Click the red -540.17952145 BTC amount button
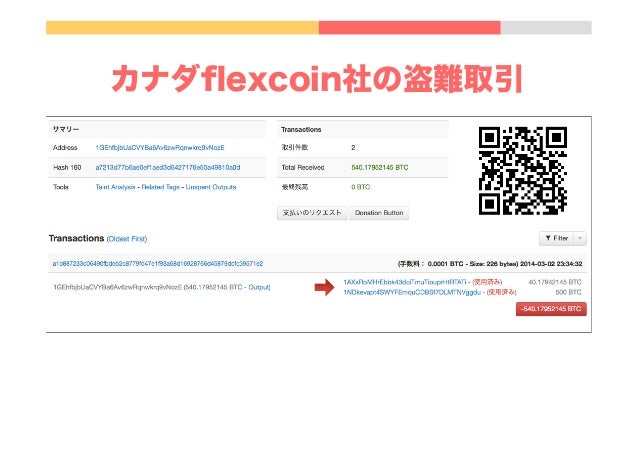This screenshot has width=638, height=451. tap(551, 309)
